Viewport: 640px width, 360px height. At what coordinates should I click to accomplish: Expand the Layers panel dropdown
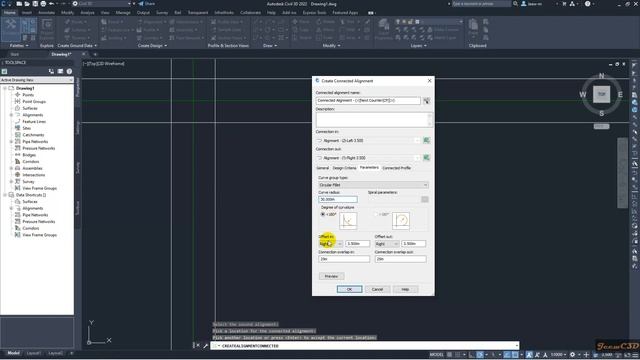pos(418,46)
